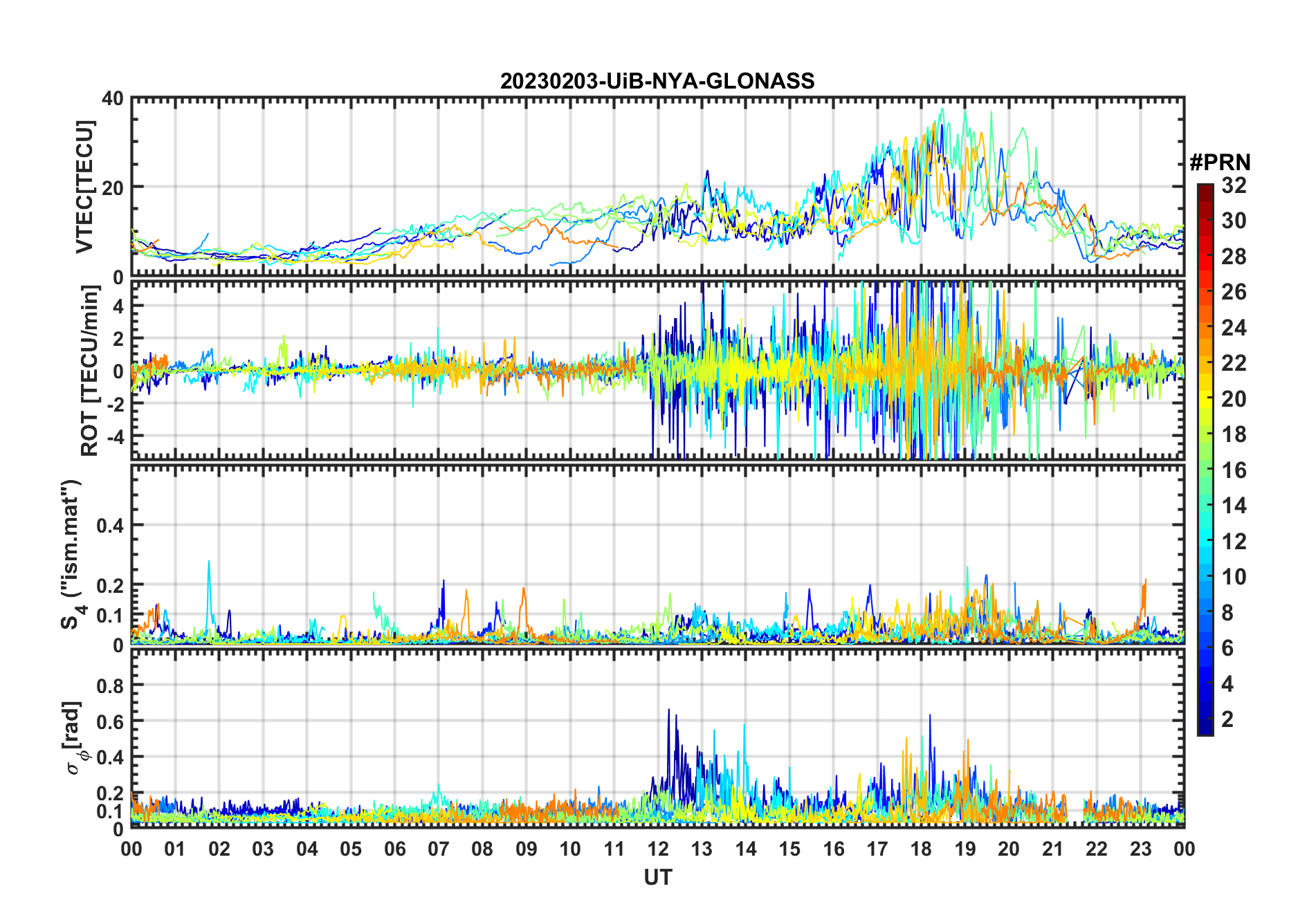
Task: Click inside the S4 plot panel
Action: tap(657, 554)
